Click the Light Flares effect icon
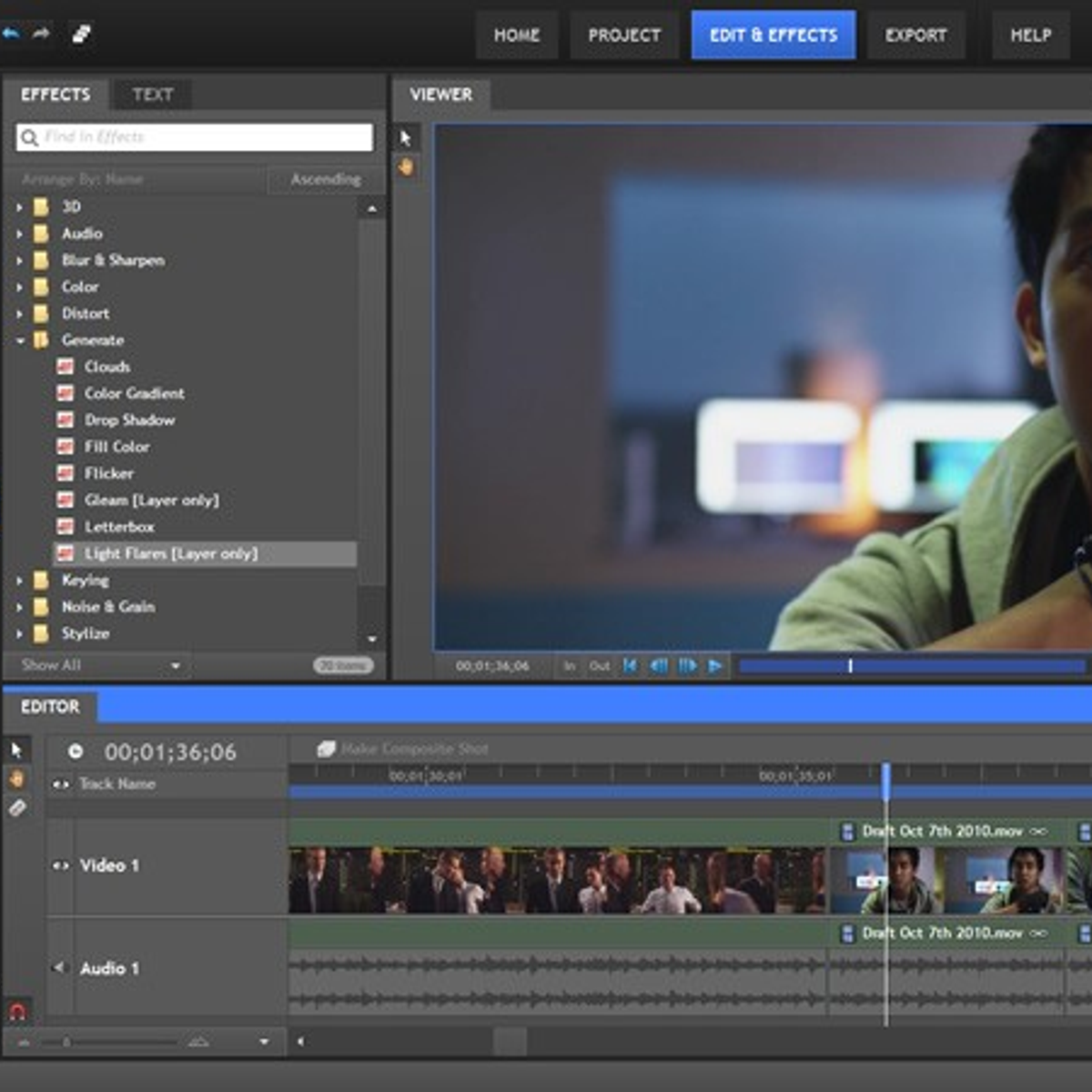 click(65, 553)
